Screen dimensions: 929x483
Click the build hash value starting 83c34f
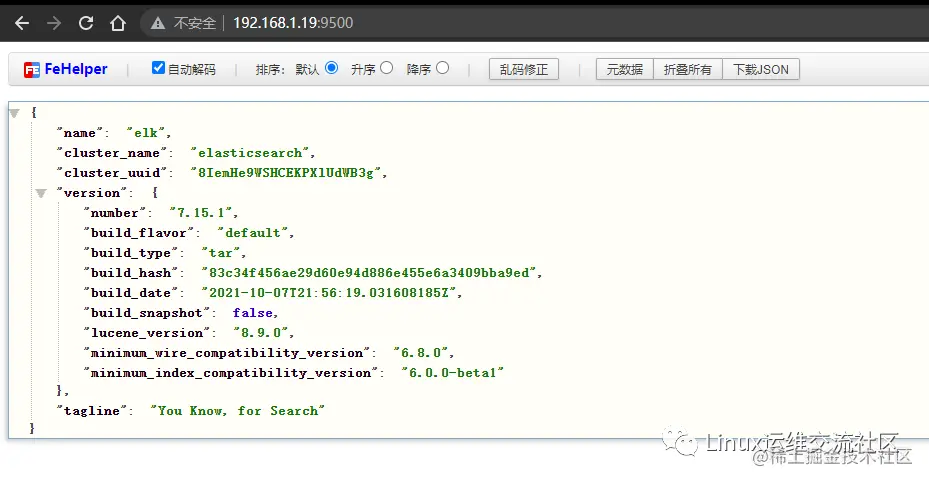369,273
